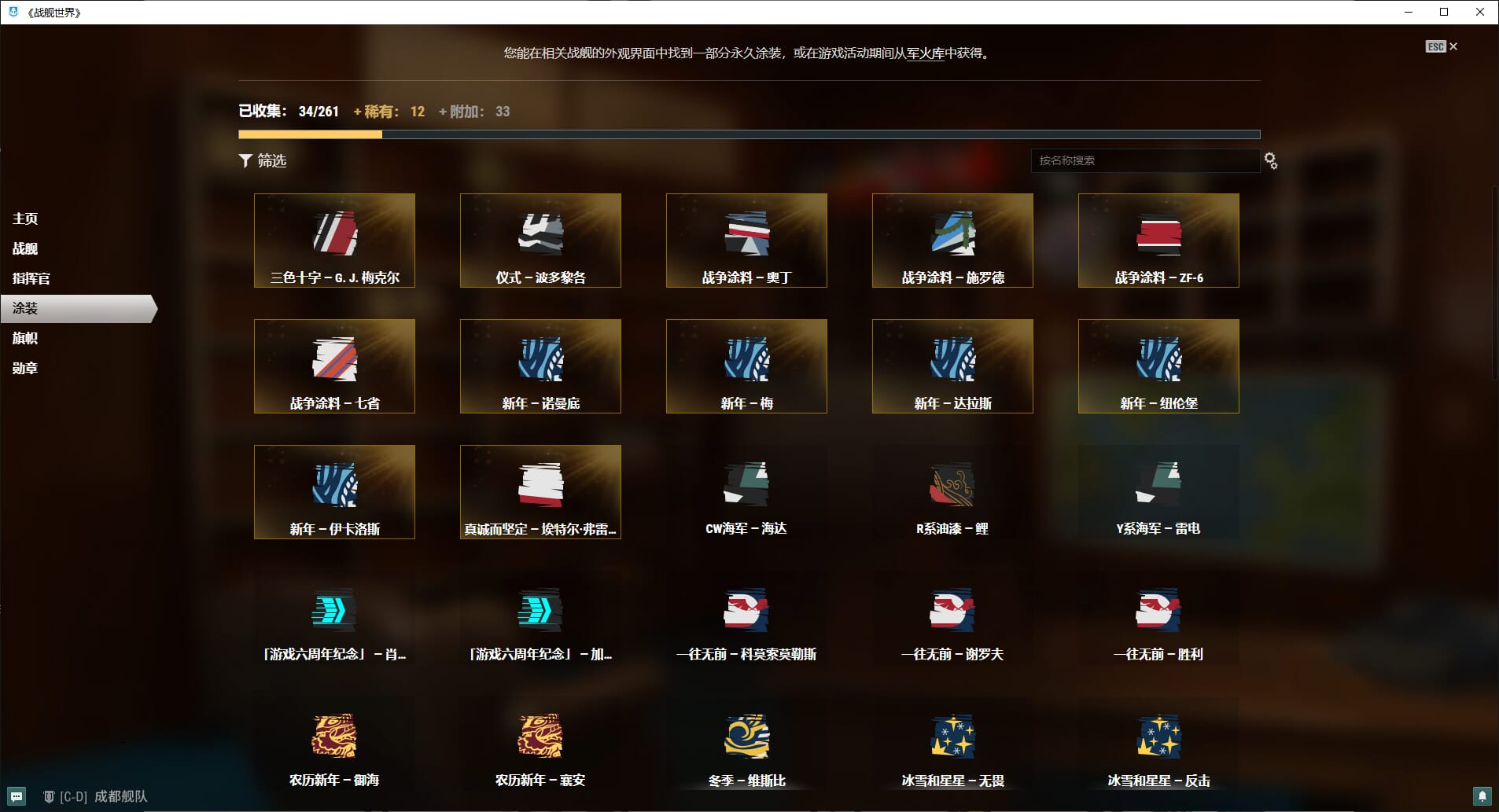Select the R系油漆 – 鲤 camouflage icon
The width and height of the screenshot is (1499, 812).
point(952,485)
